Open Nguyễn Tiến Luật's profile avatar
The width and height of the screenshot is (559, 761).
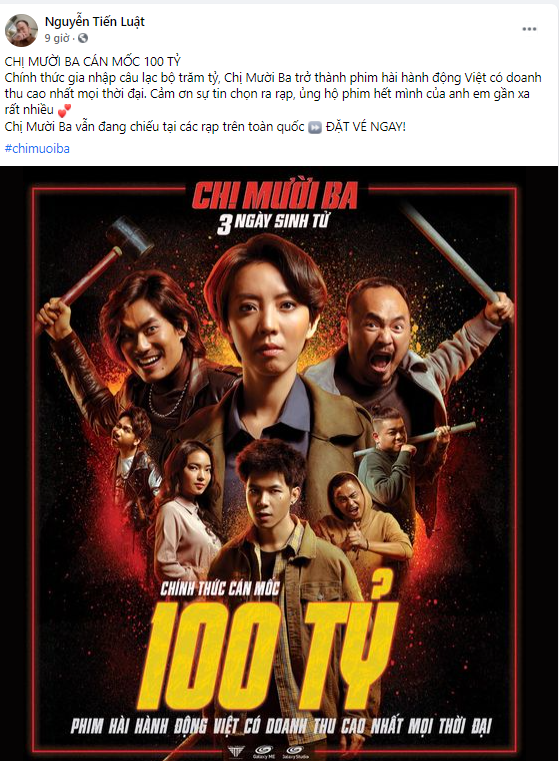pos(21,30)
